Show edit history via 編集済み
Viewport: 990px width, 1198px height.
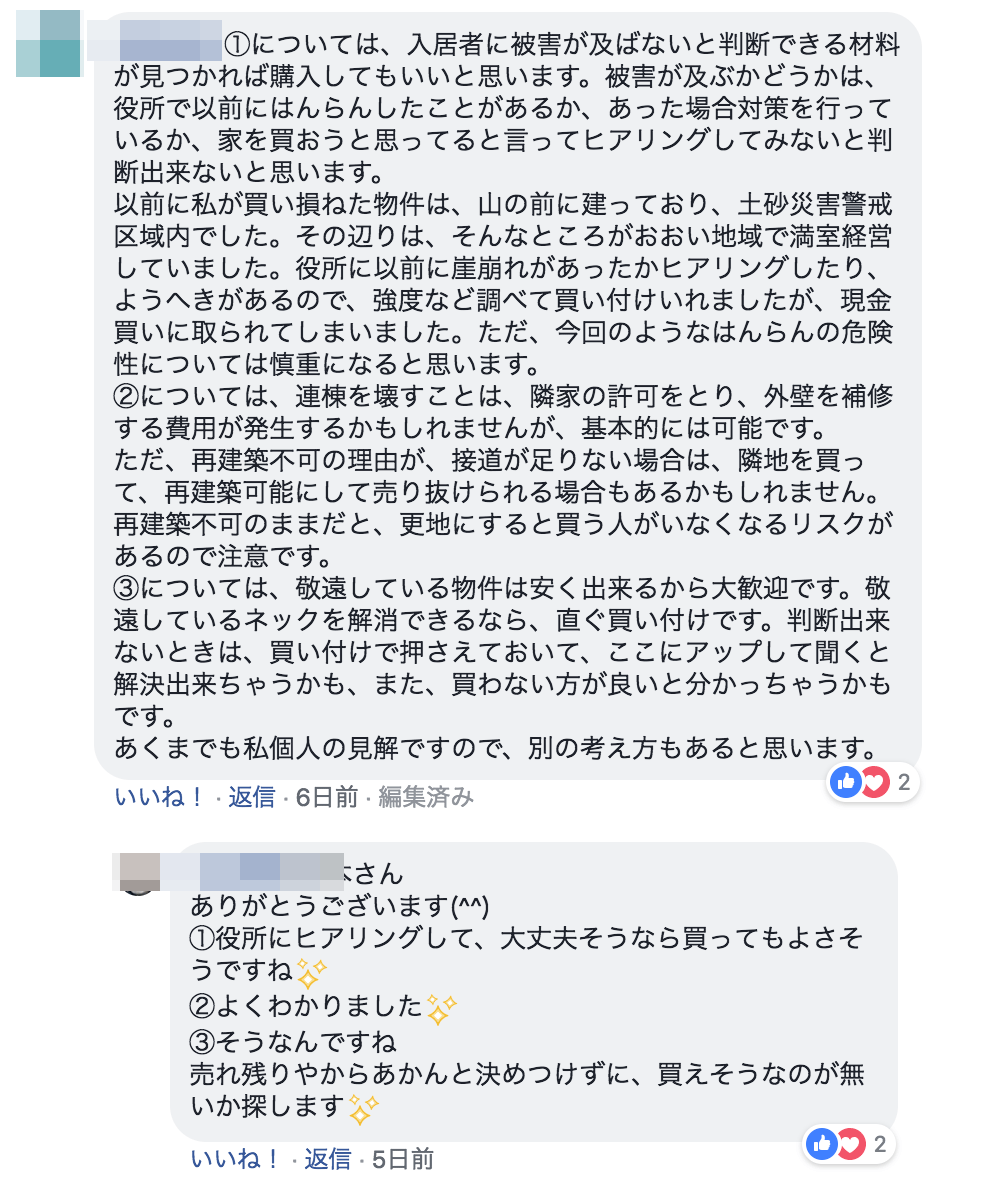[426, 798]
